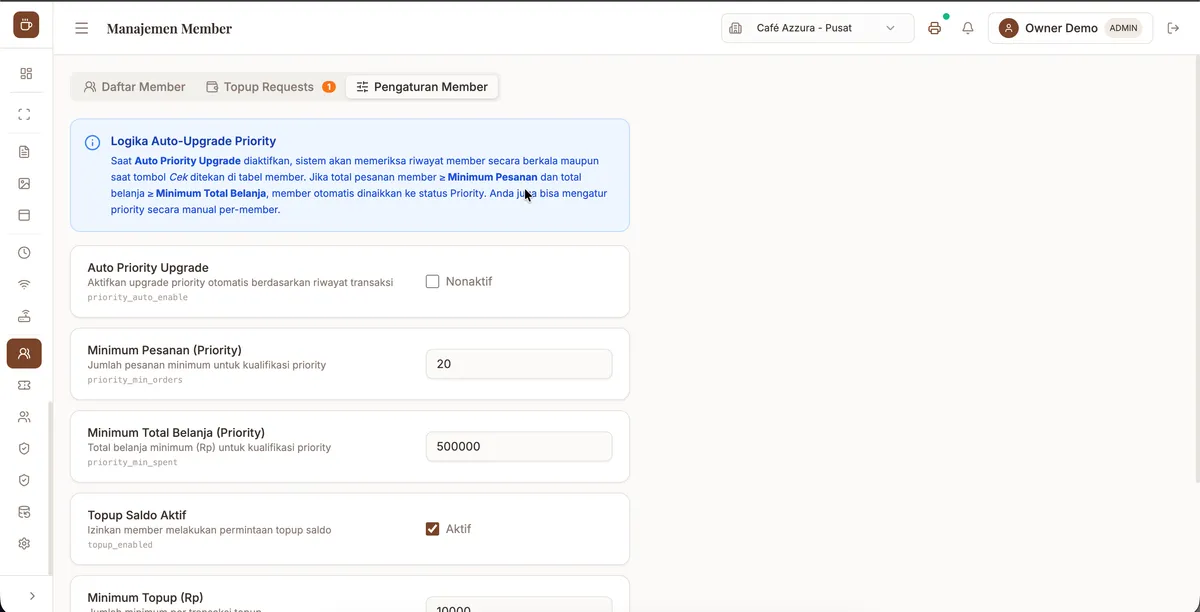Open the Owner Demo account button
The width and height of the screenshot is (1200, 612).
click(x=1070, y=28)
